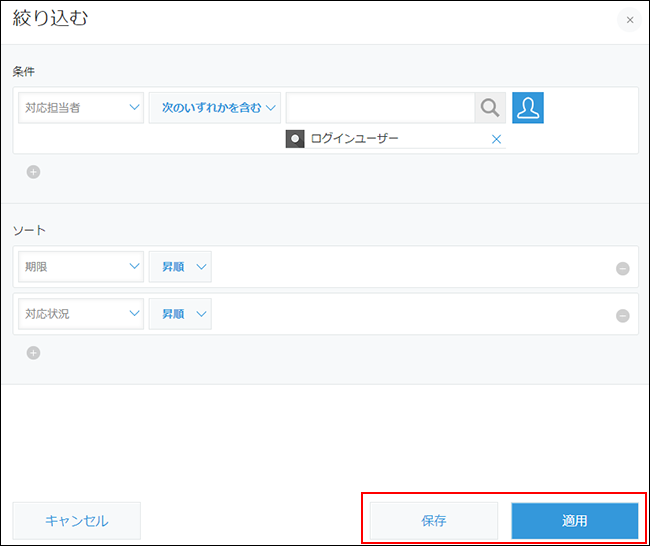Expand the 次のいずれかを含む operator dropdown

[215, 108]
